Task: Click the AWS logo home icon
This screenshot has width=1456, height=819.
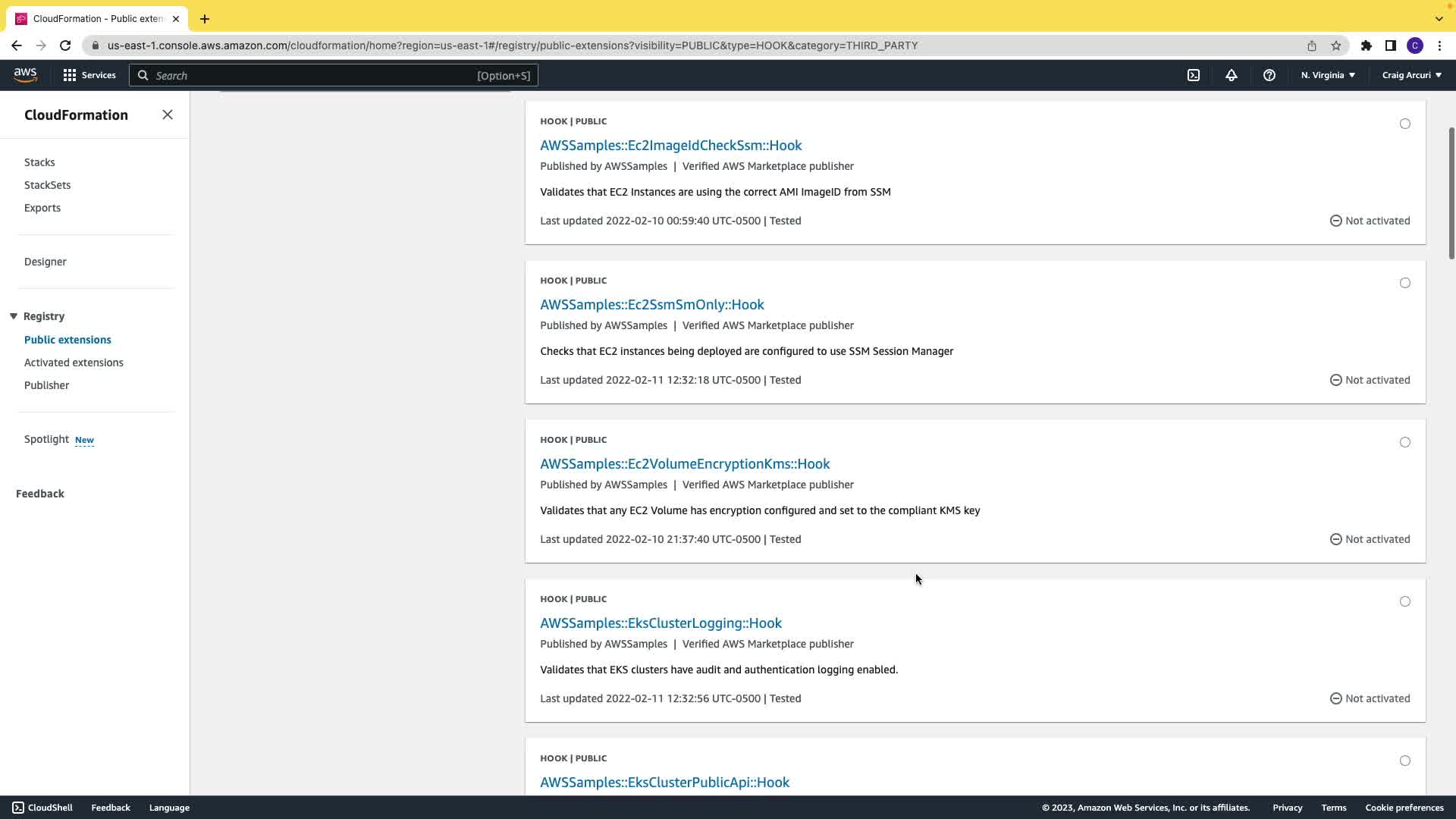Action: click(25, 75)
